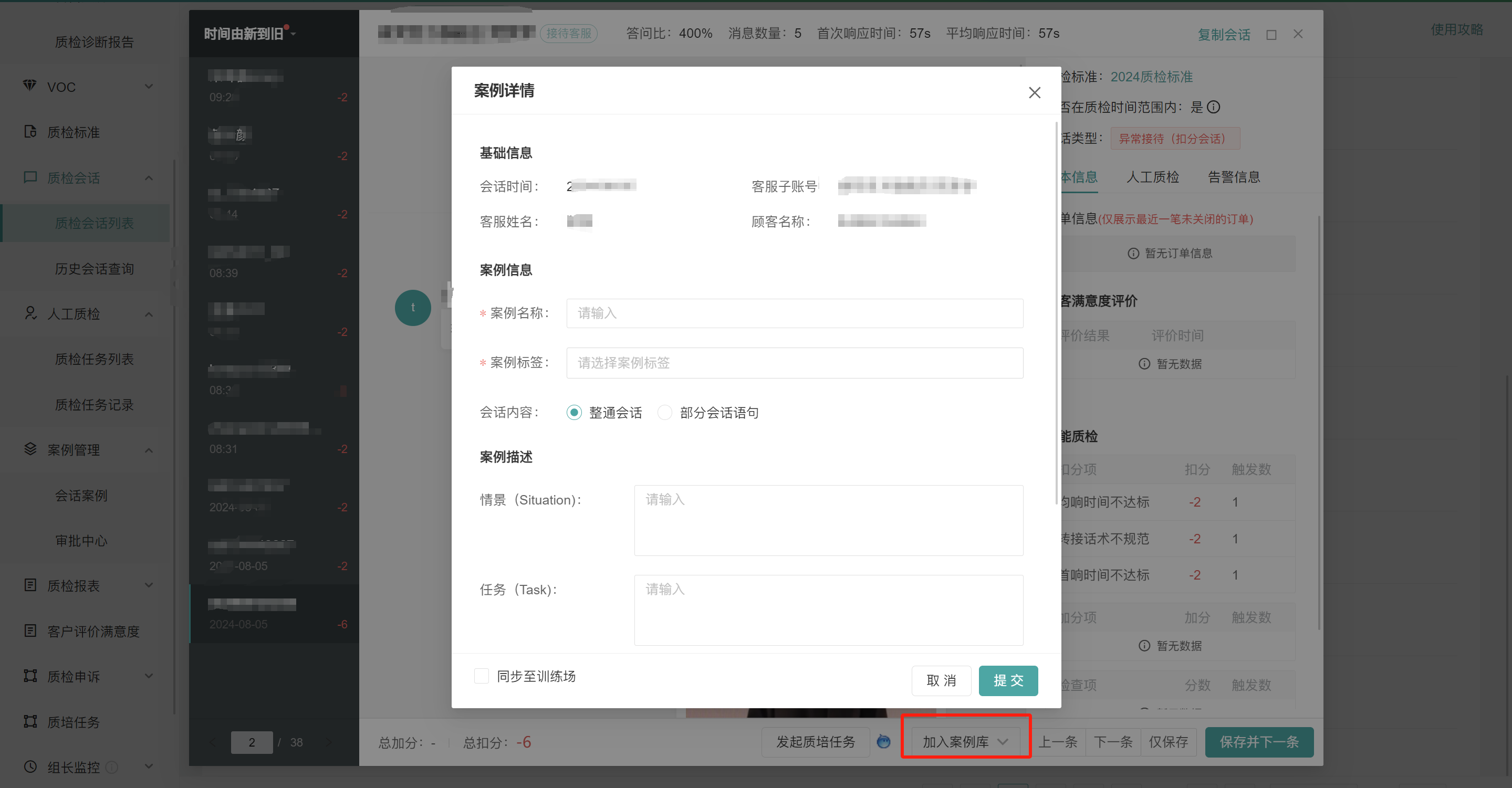Image resolution: width=1512 pixels, height=788 pixels.
Task: Close the session detail panel X icon
Action: click(x=1298, y=34)
